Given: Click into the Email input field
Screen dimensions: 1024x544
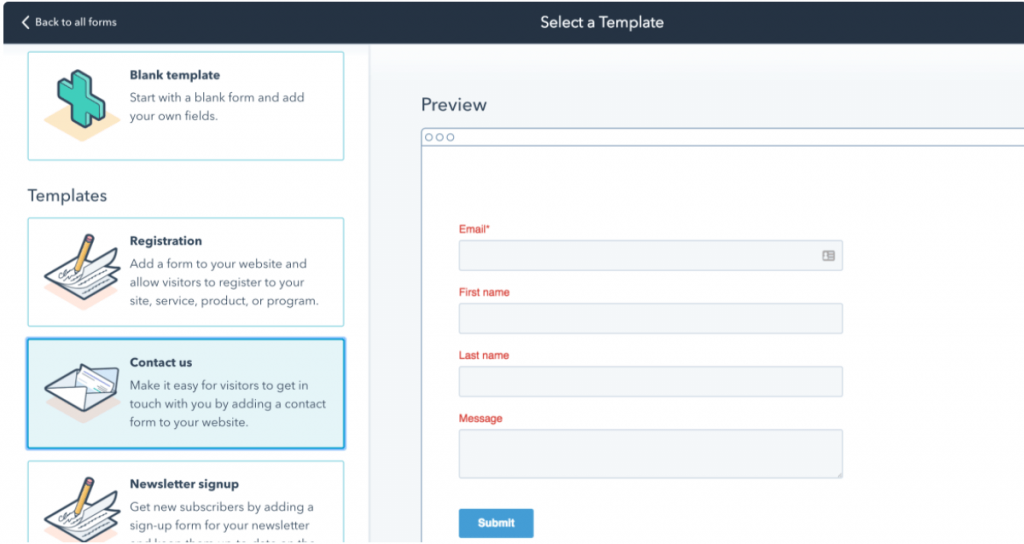Looking at the screenshot, I should point(650,255).
